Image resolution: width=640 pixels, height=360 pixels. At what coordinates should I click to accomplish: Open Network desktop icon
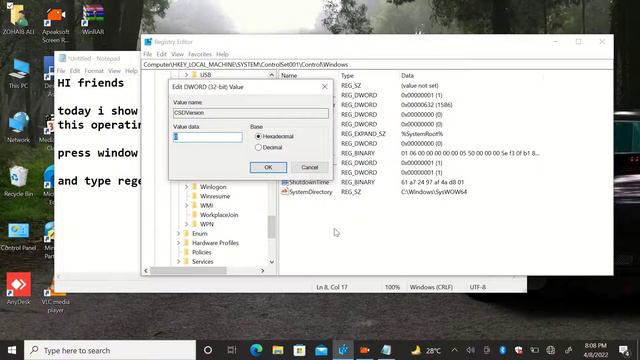(x=18, y=127)
